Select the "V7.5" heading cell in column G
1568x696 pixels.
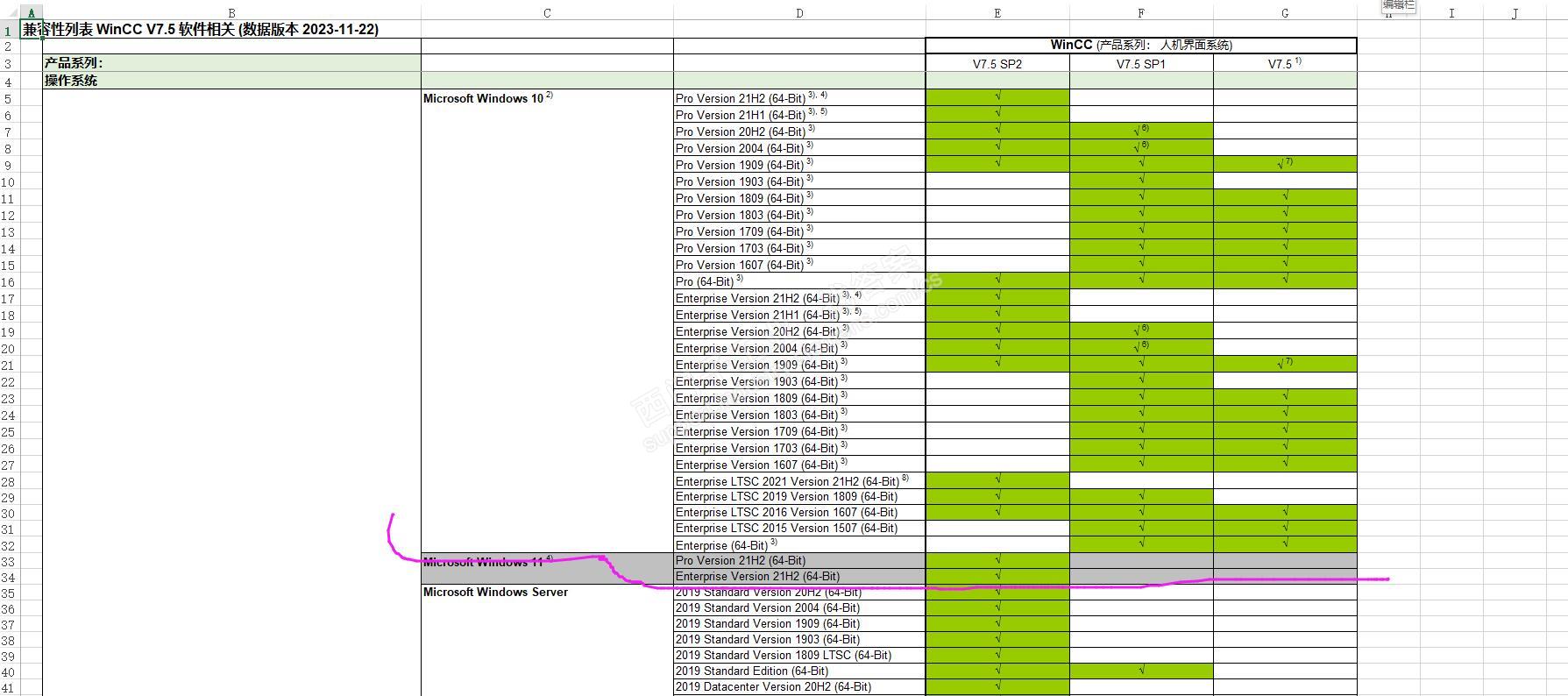pos(1285,63)
